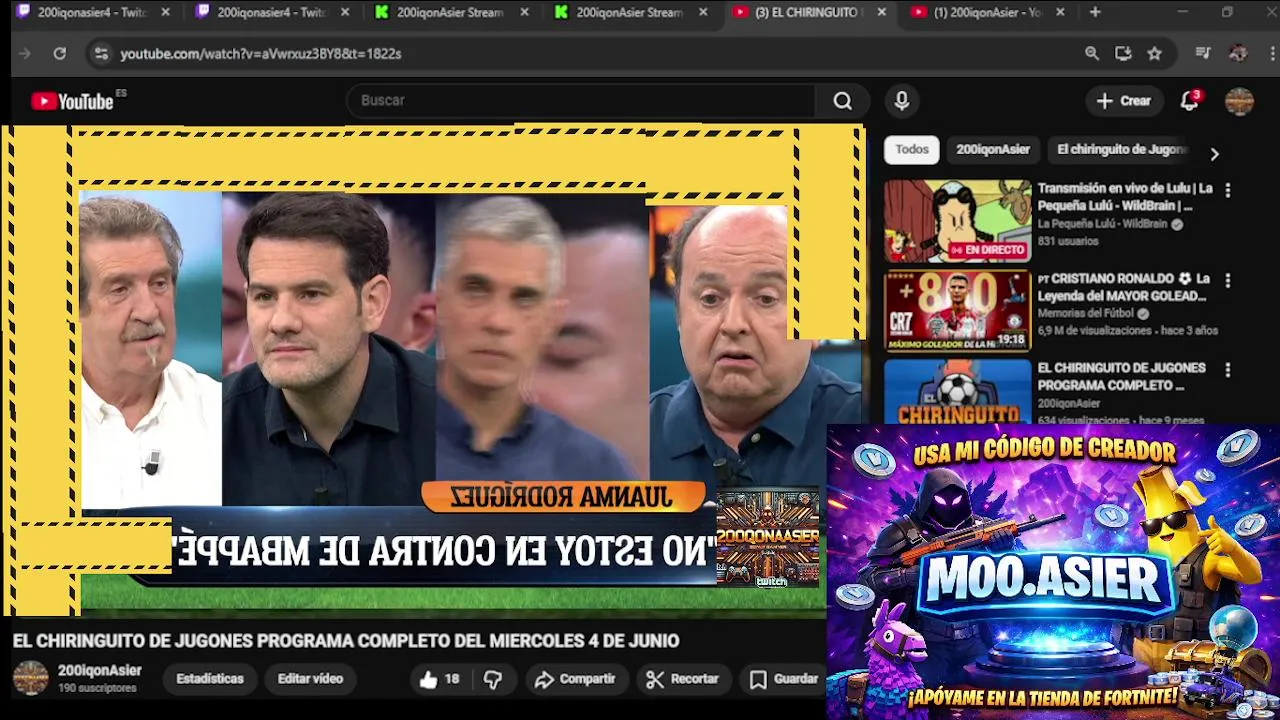Click the Recortar clip button
Image resolution: width=1280 pixels, height=720 pixels.
point(683,679)
